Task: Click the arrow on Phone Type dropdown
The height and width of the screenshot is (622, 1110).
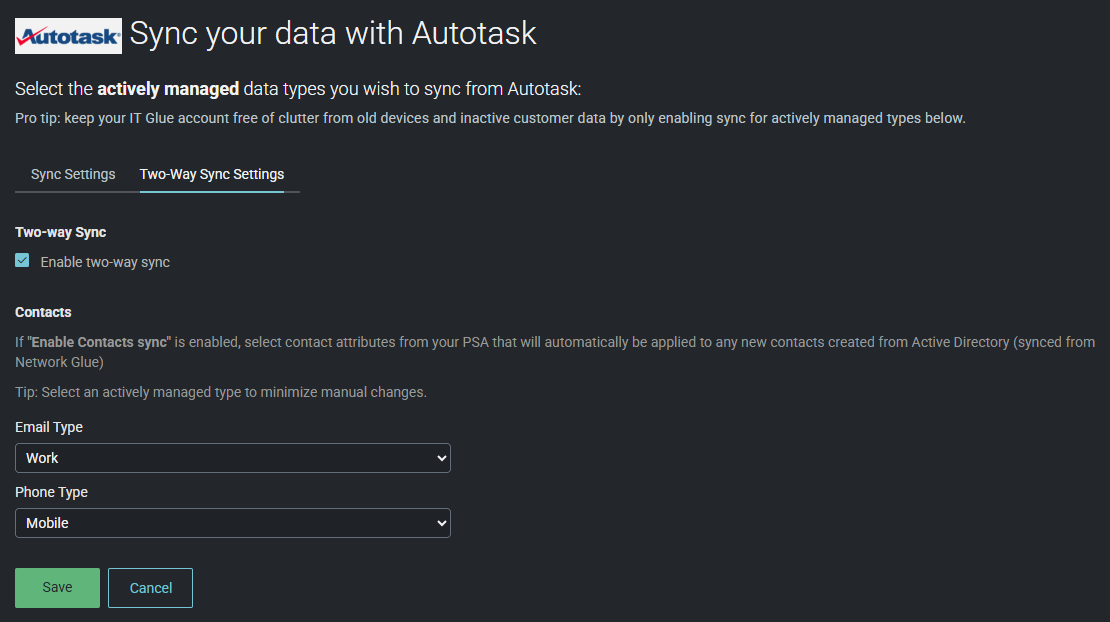Action: (x=442, y=523)
